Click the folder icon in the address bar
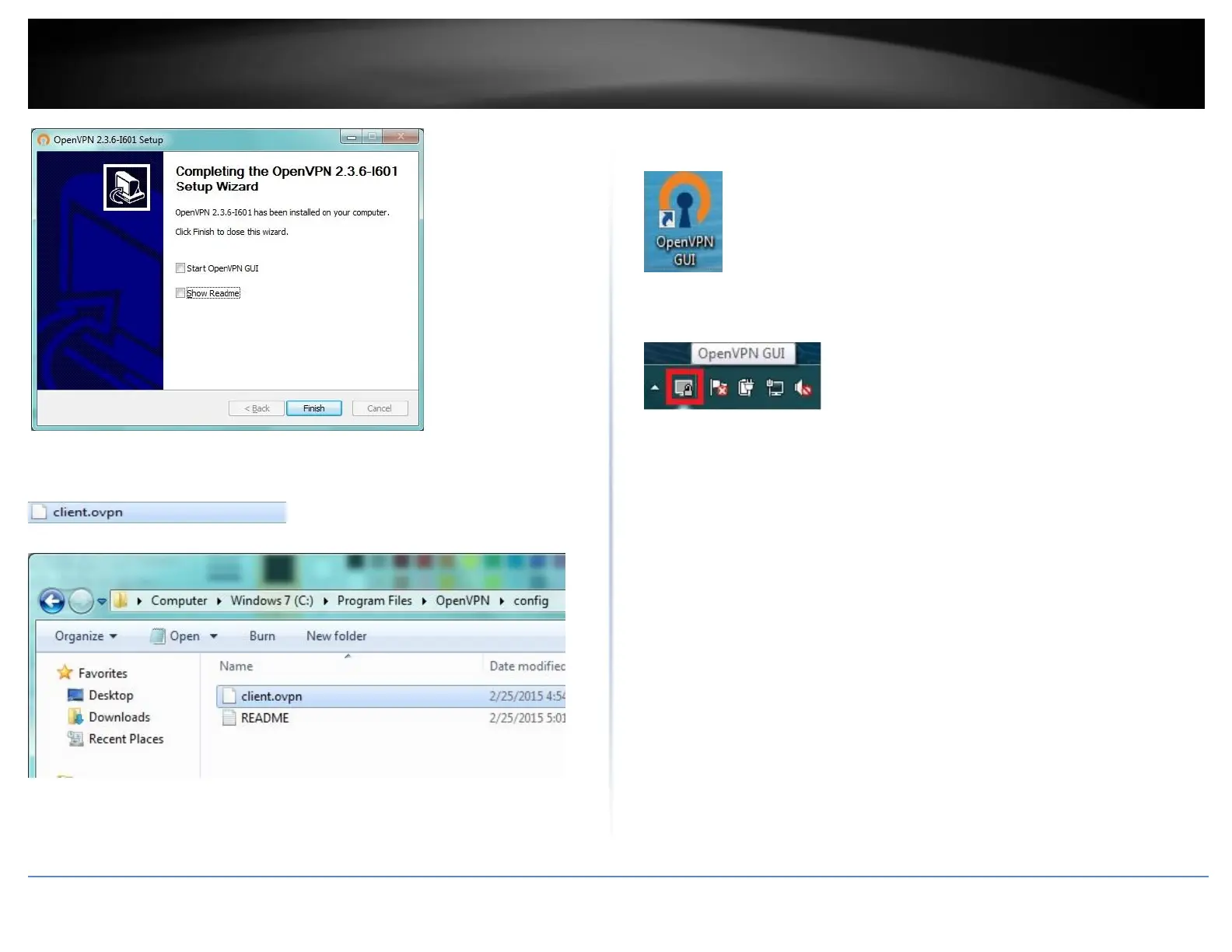This screenshot has width=1232, height=952. point(121,600)
